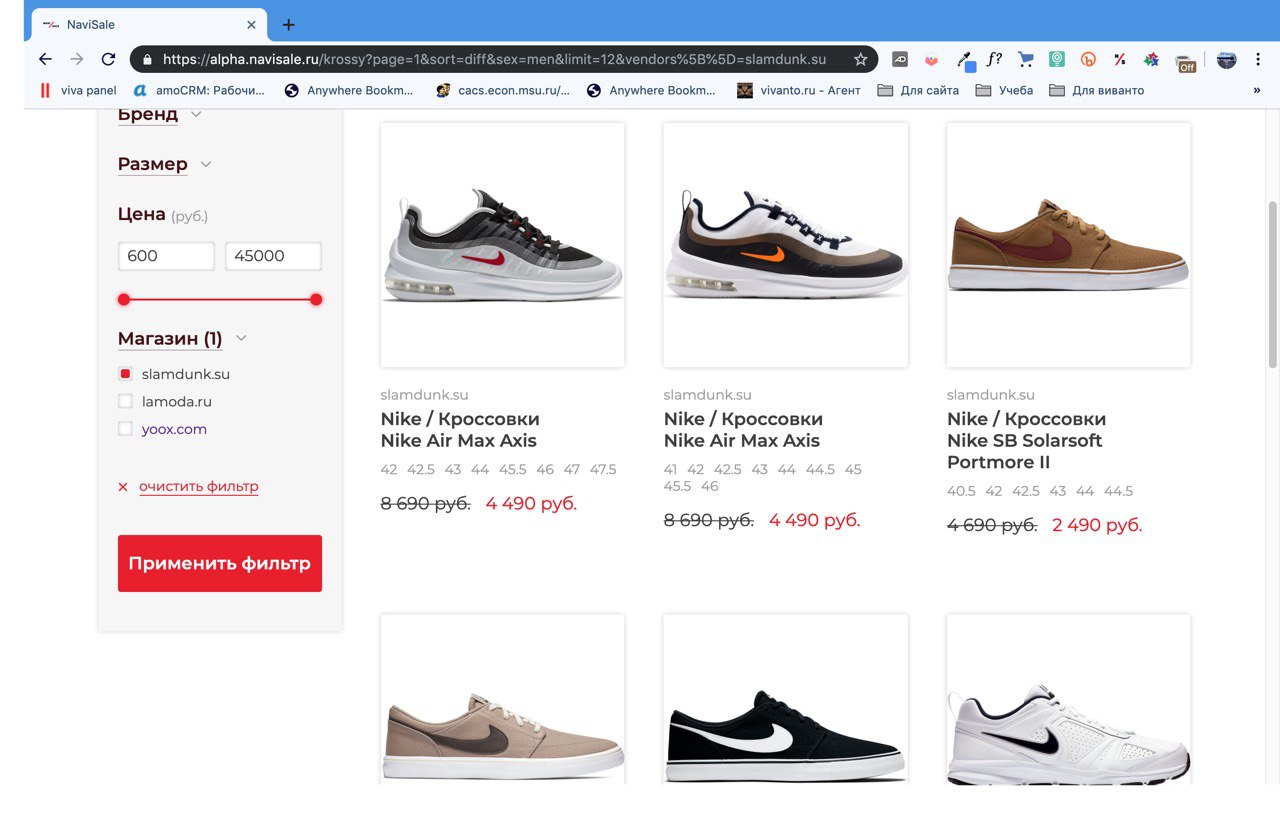Click the maximum price slider handle
The width and height of the screenshot is (1280, 813).
pyautogui.click(x=316, y=299)
